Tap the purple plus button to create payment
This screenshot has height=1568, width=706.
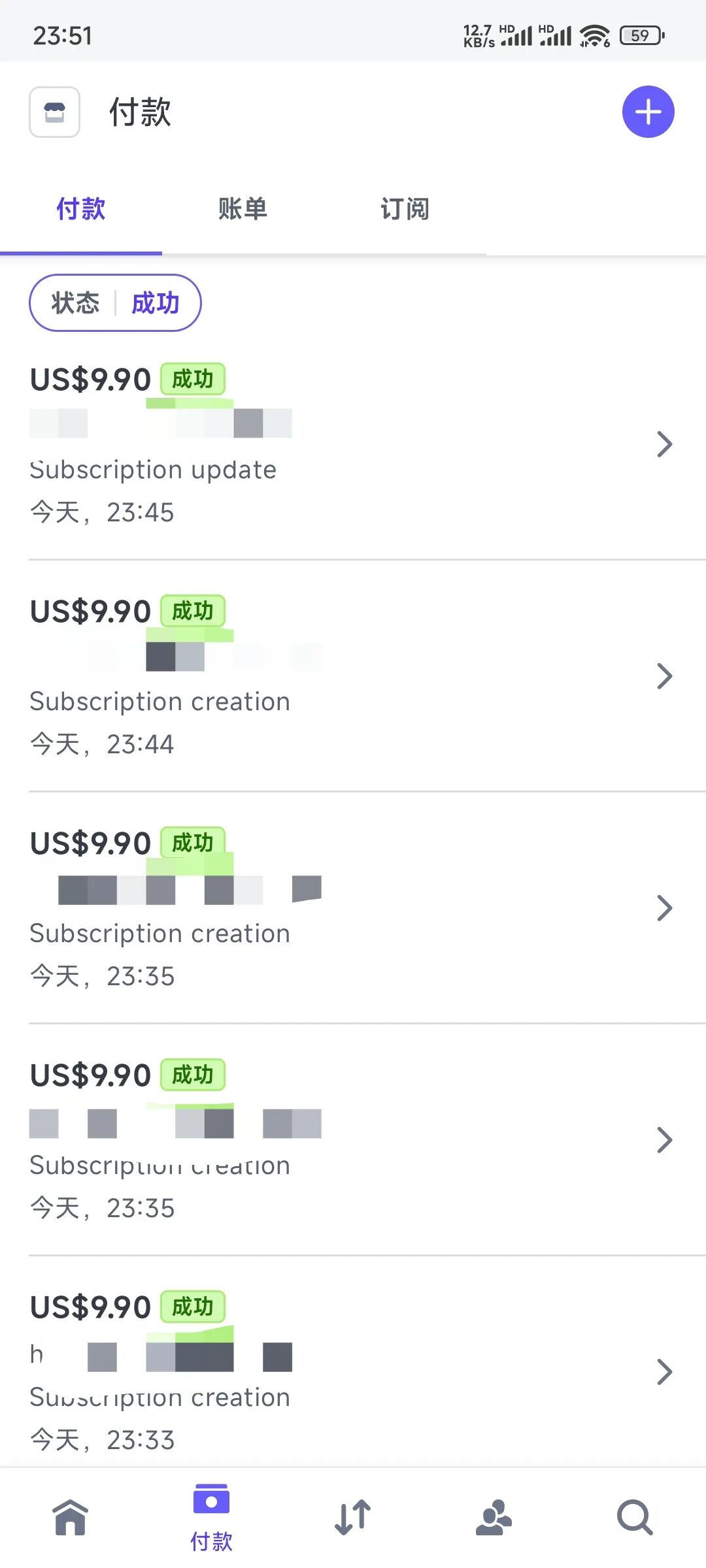(x=648, y=112)
